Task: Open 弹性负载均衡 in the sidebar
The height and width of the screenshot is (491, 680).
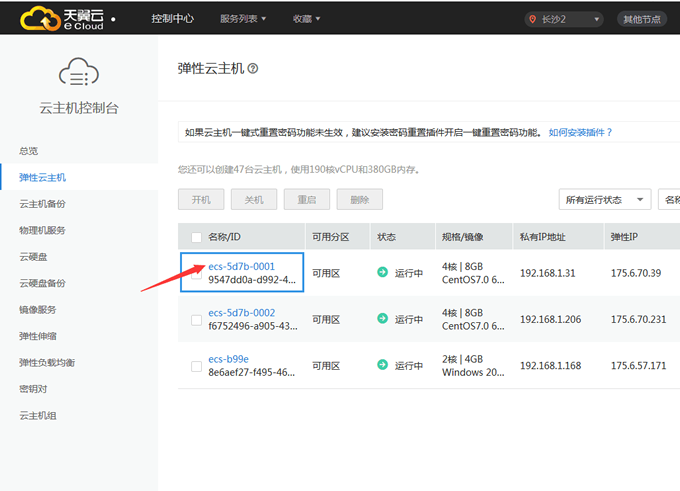Action: point(47,363)
